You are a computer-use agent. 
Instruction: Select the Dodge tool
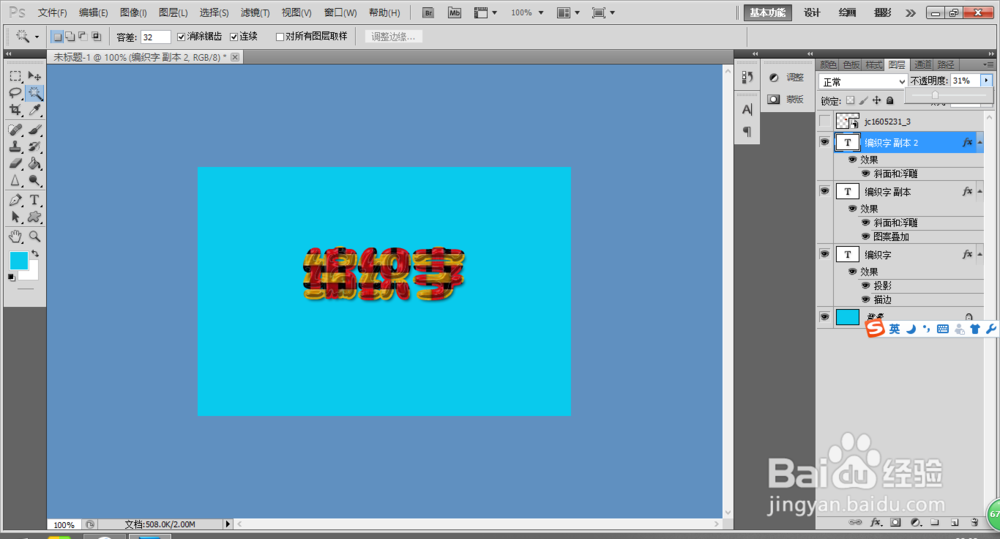[34, 181]
